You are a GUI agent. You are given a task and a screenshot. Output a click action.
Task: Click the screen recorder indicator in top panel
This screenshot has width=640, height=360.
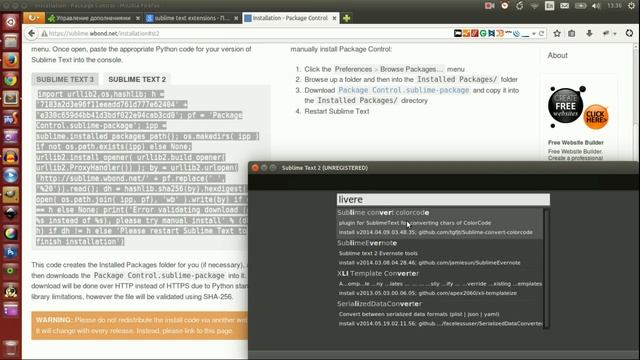489,6
